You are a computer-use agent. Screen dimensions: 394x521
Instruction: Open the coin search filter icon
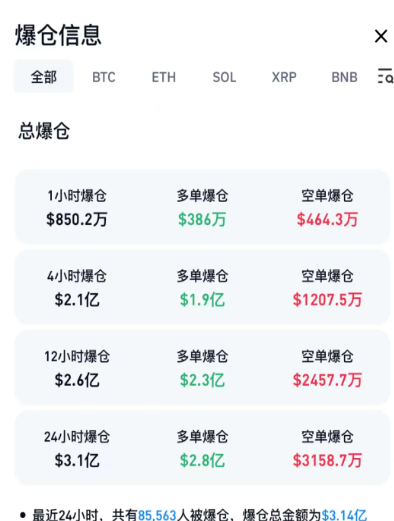click(x=385, y=76)
